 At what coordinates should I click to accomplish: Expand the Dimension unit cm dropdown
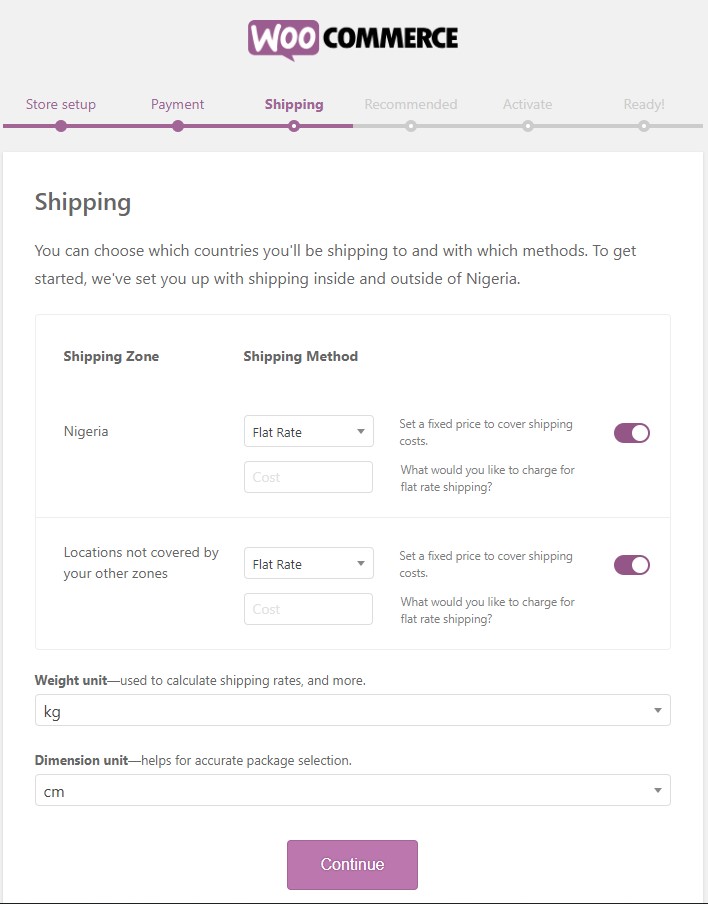[352, 790]
